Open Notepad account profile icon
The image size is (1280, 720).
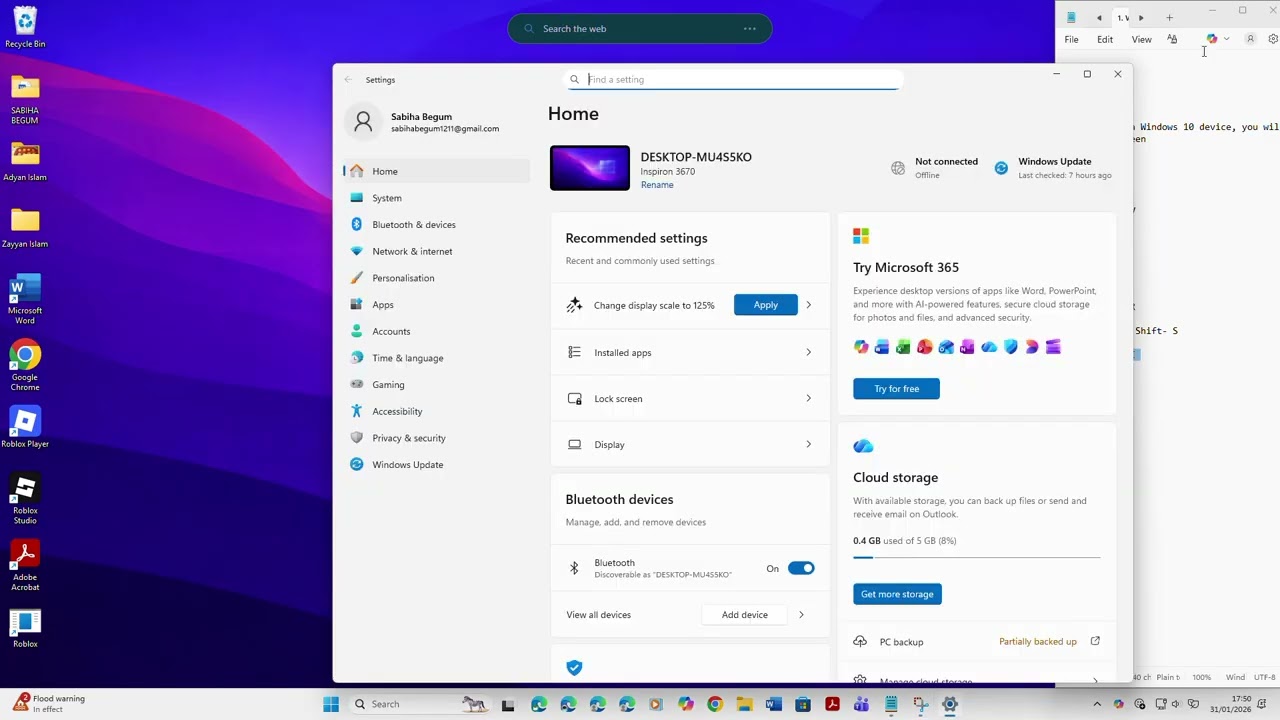[x=1250, y=39]
